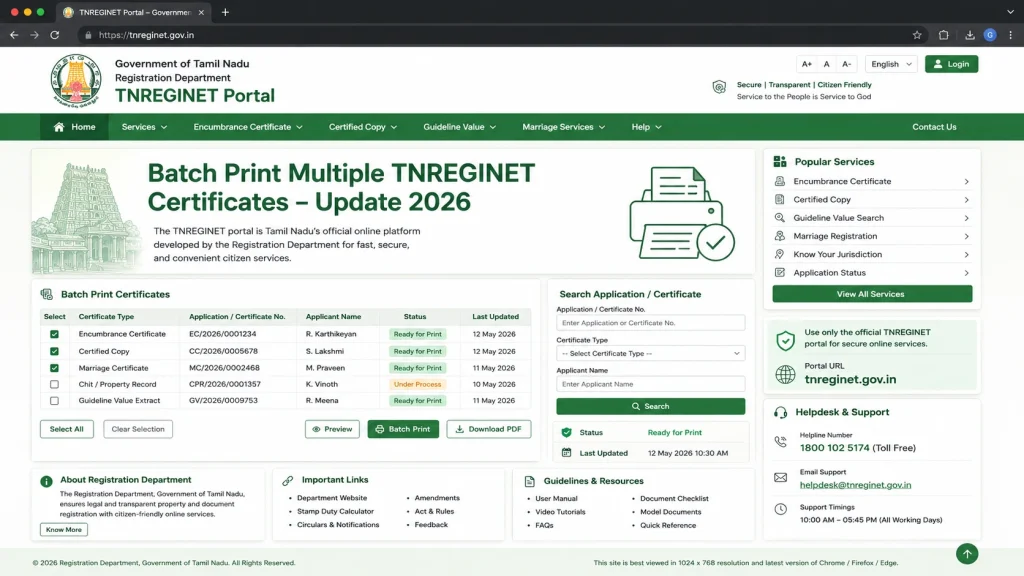The width and height of the screenshot is (1024, 576).
Task: Click the Applicant Name input field
Action: click(x=650, y=384)
